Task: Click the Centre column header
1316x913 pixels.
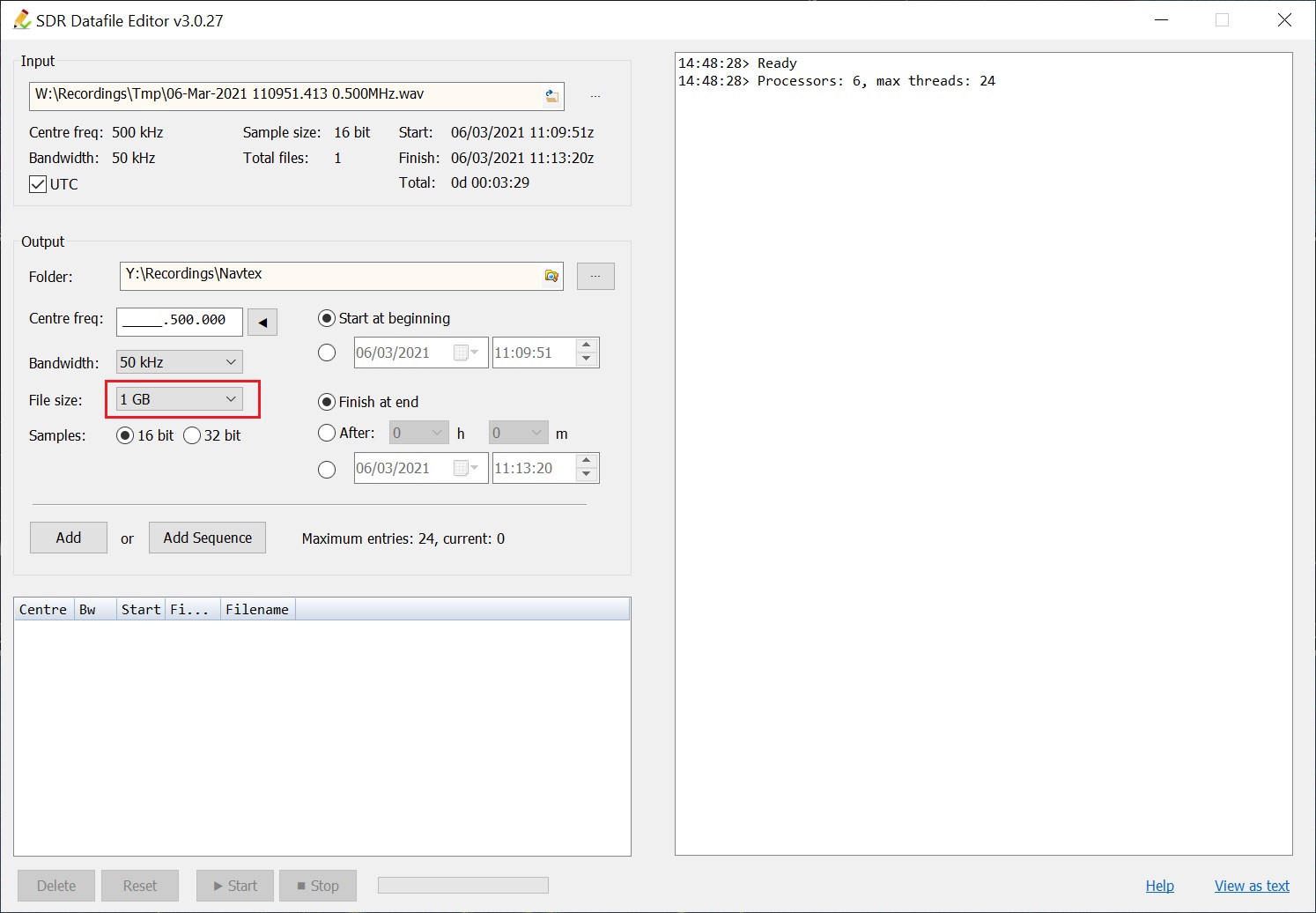Action: 43,609
